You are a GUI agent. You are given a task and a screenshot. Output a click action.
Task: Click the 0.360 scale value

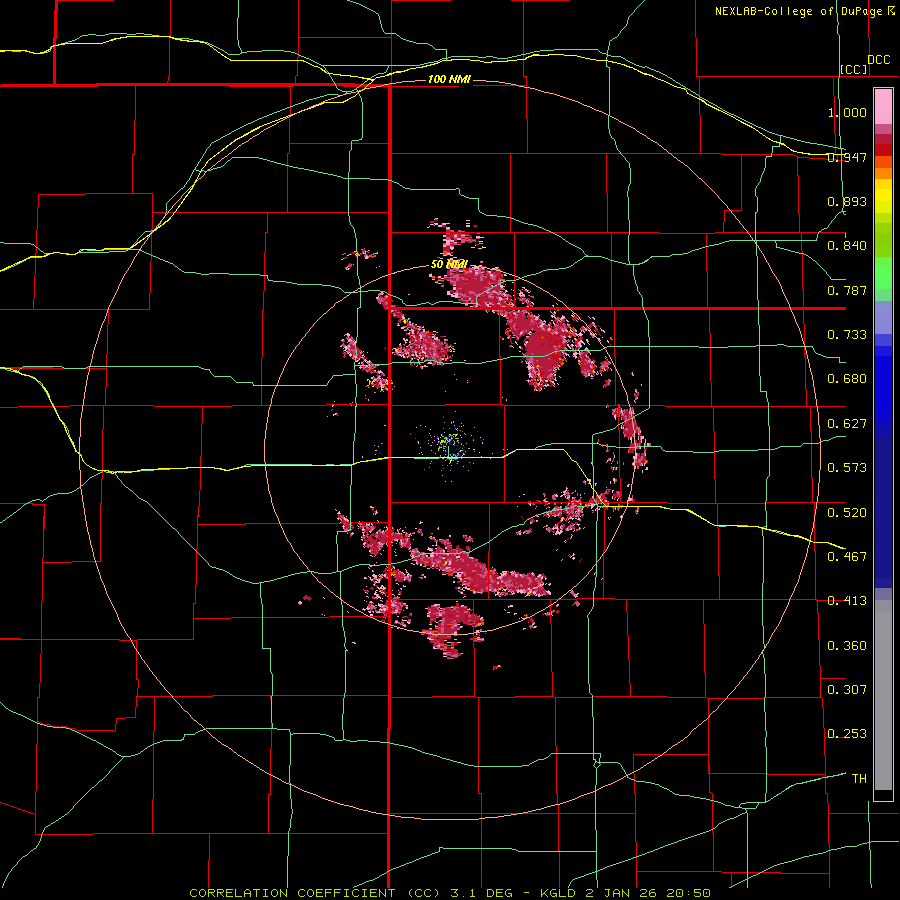[847, 646]
